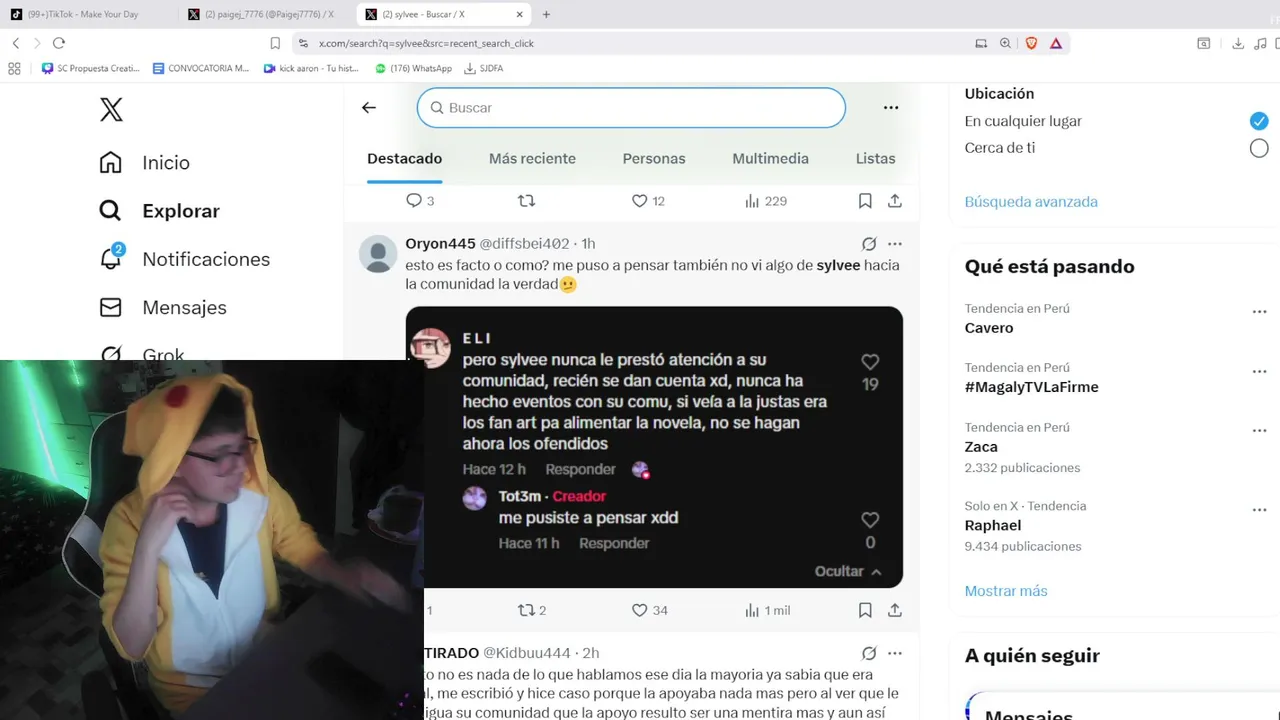Switch to the Listas tab

coord(875,159)
